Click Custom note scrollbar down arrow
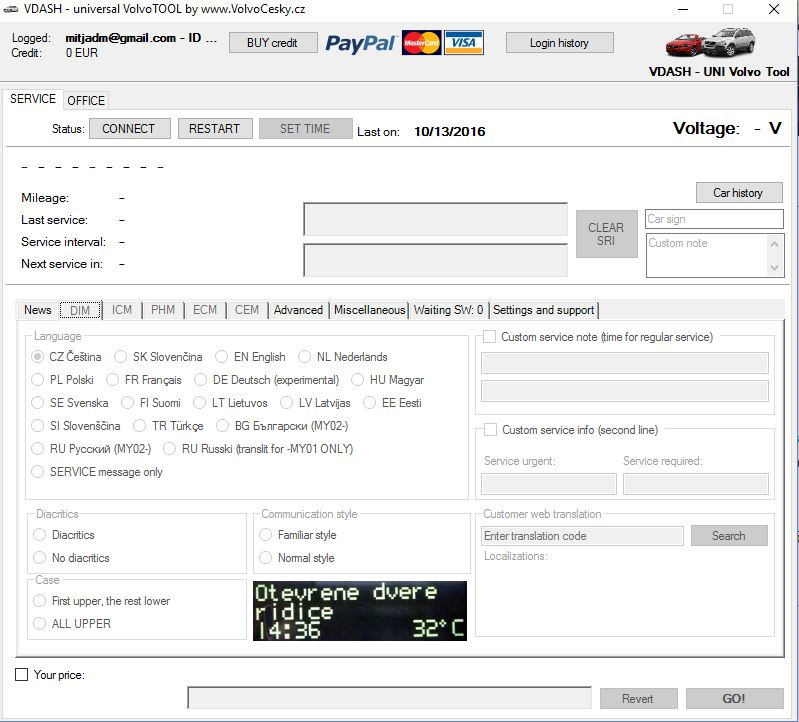This screenshot has width=799, height=722. tap(775, 268)
